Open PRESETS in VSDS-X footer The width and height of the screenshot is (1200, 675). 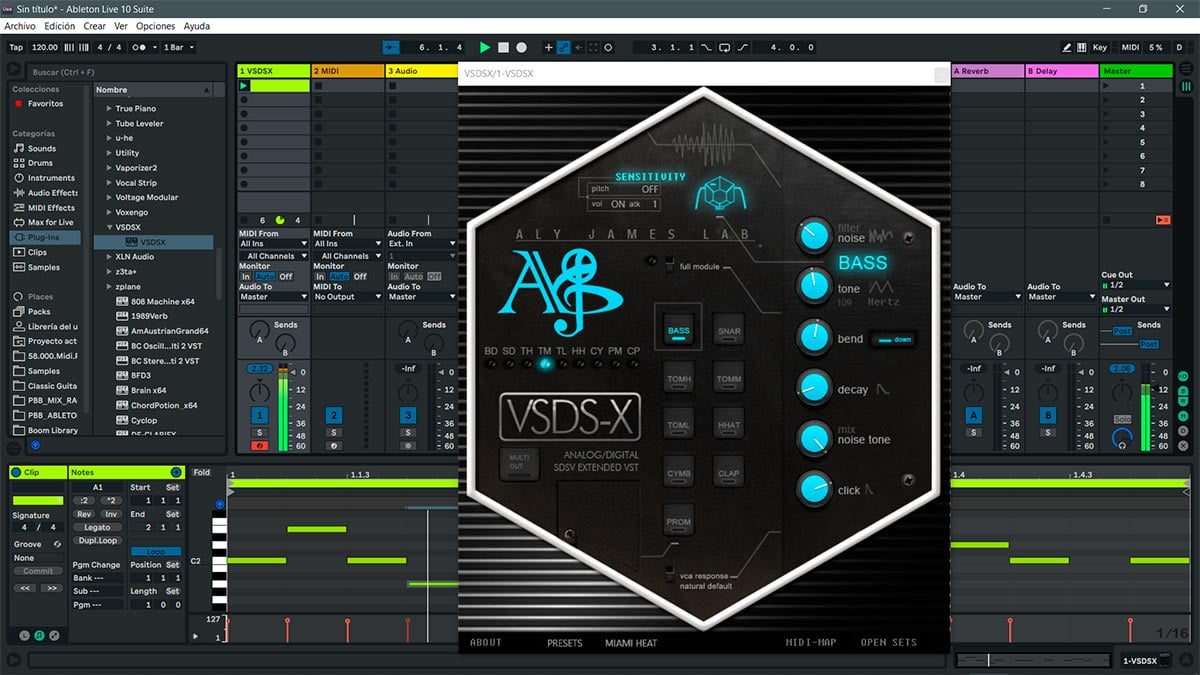(x=564, y=643)
